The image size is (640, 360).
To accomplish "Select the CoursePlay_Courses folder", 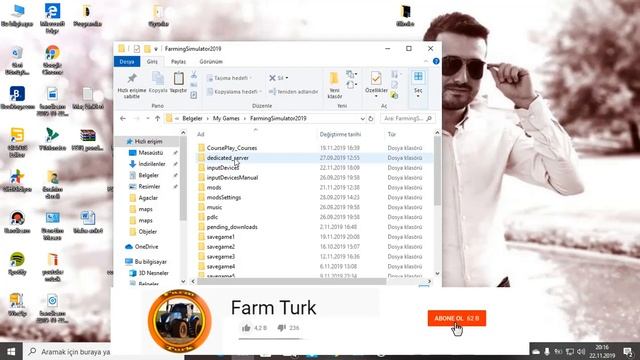I will pyautogui.click(x=231, y=148).
